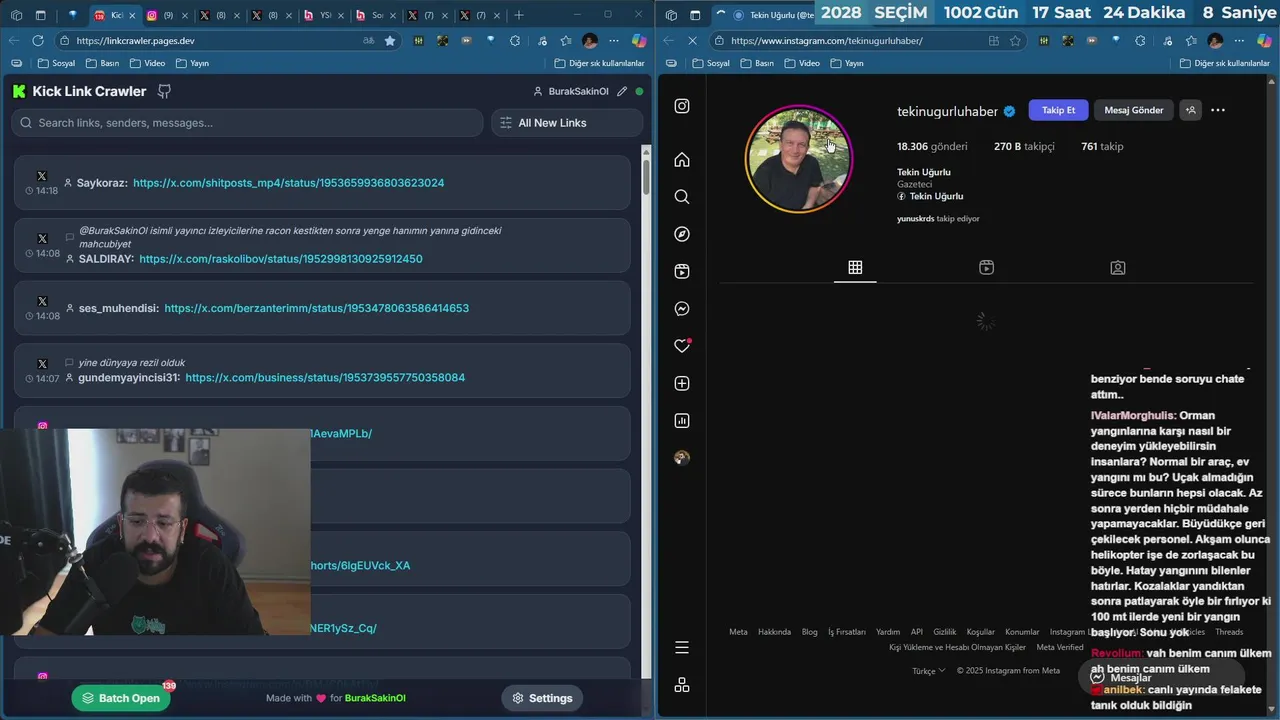Open favorites star-list icon in left browser
The width and height of the screenshot is (1280, 720).
click(x=565, y=41)
